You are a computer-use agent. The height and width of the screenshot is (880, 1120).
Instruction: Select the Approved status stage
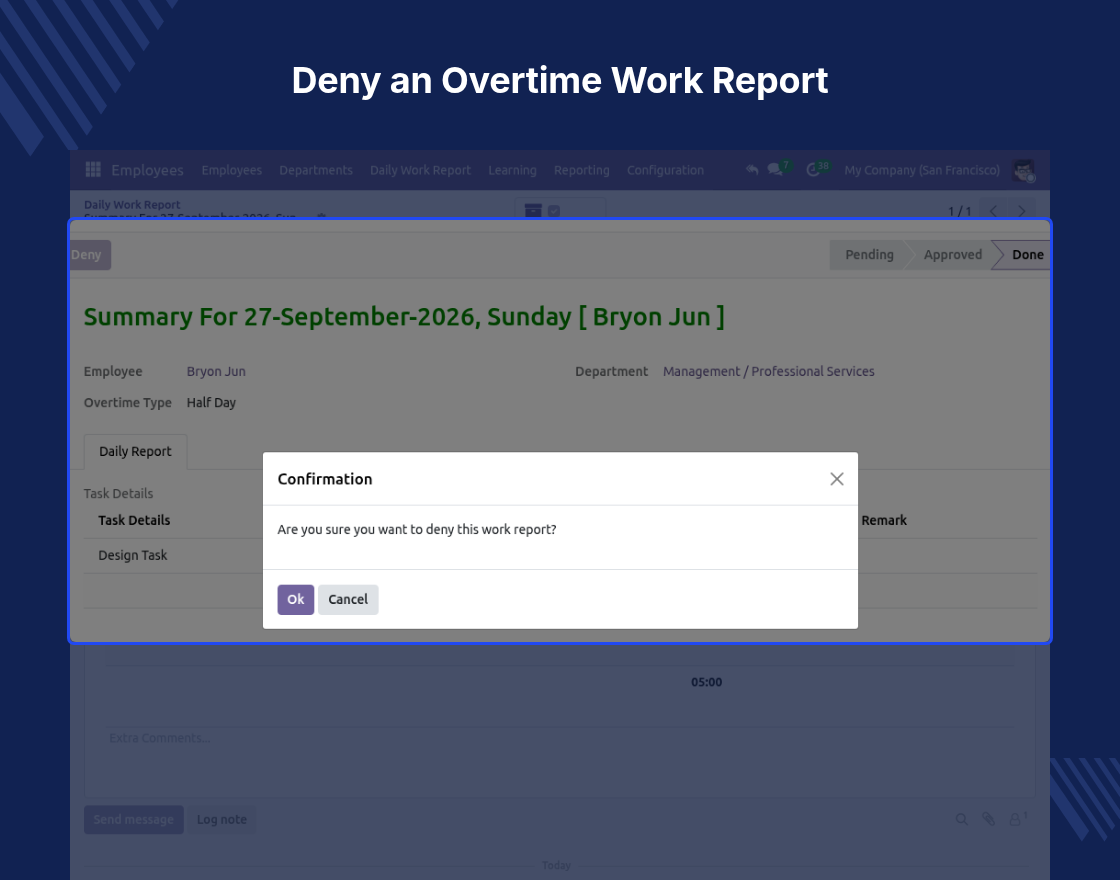[x=952, y=255]
